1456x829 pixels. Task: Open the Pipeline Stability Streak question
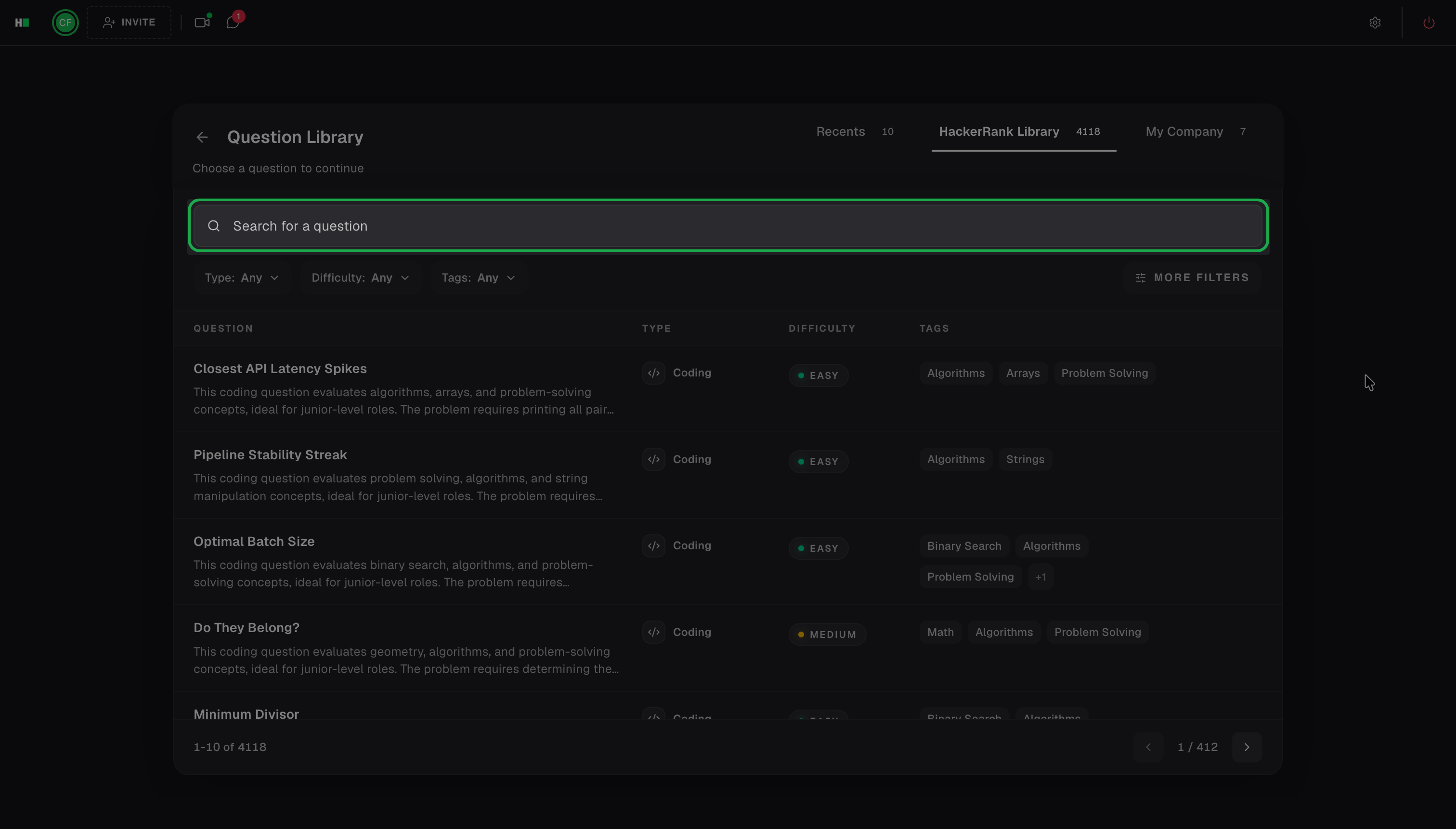270,455
